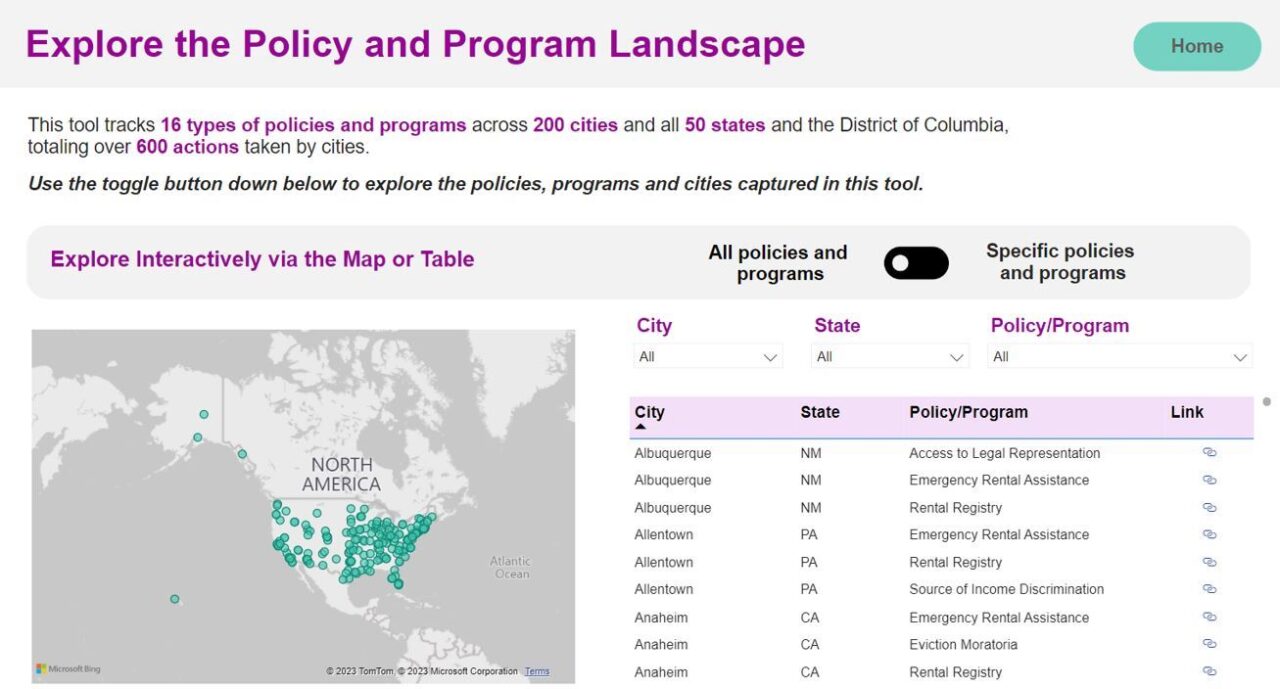
Task: Sort table by Policy/Program column header
Action: 968,412
